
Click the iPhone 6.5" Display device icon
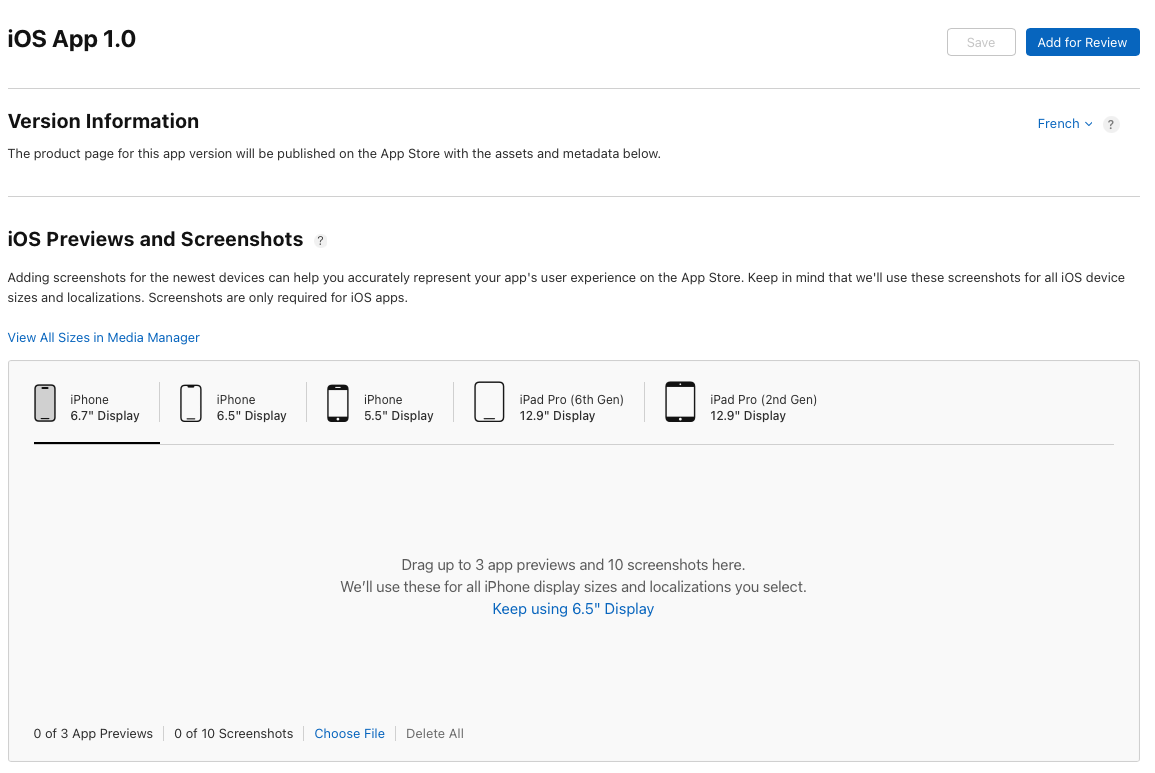point(191,401)
